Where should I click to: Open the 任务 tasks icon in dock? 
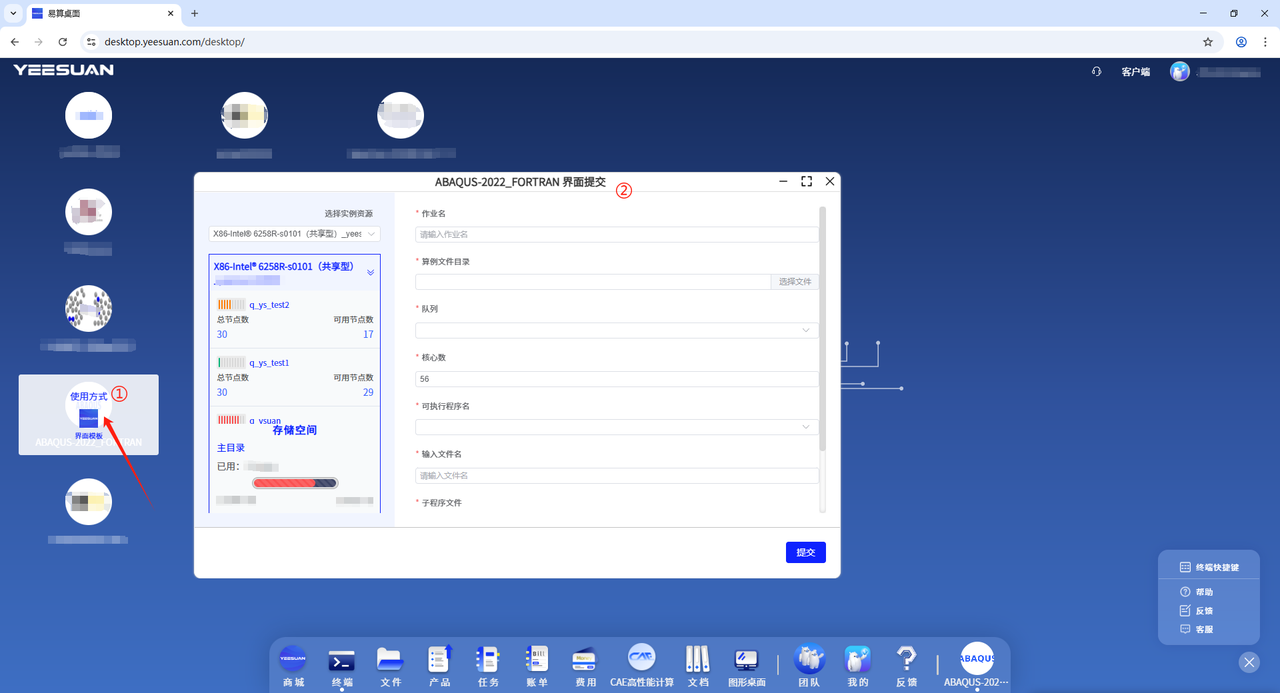coord(488,660)
